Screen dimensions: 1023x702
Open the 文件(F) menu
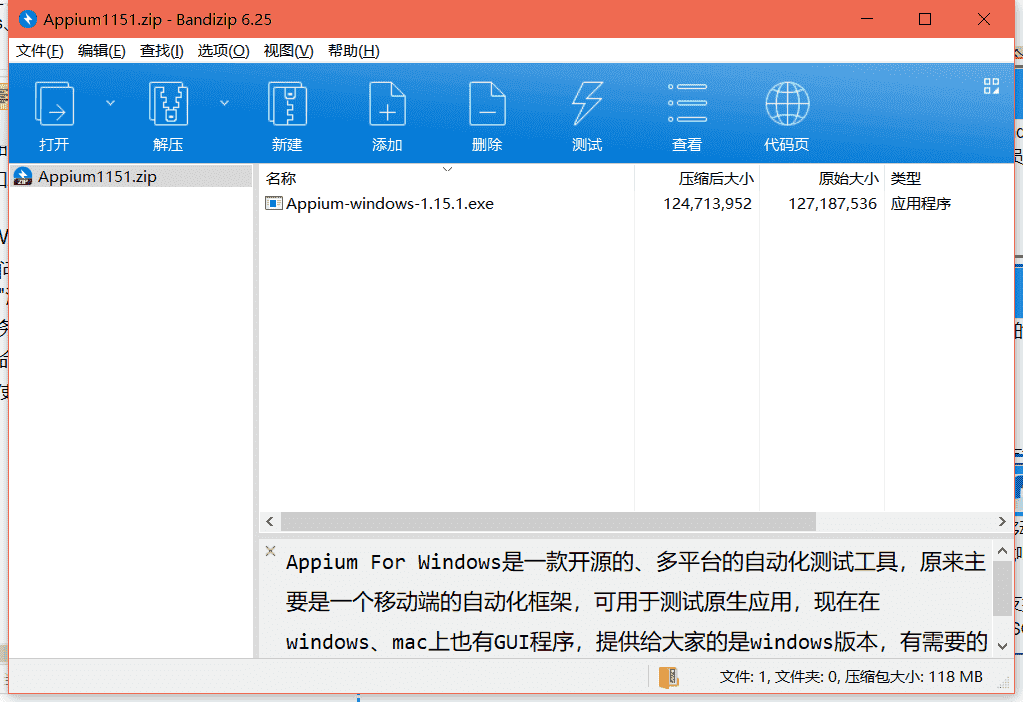(39, 51)
